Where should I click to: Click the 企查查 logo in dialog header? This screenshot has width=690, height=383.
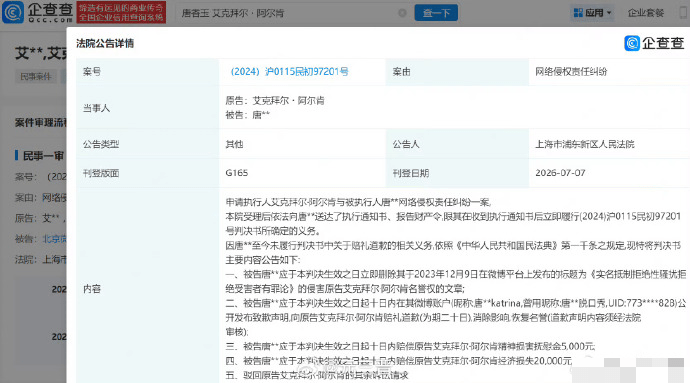pyautogui.click(x=654, y=43)
